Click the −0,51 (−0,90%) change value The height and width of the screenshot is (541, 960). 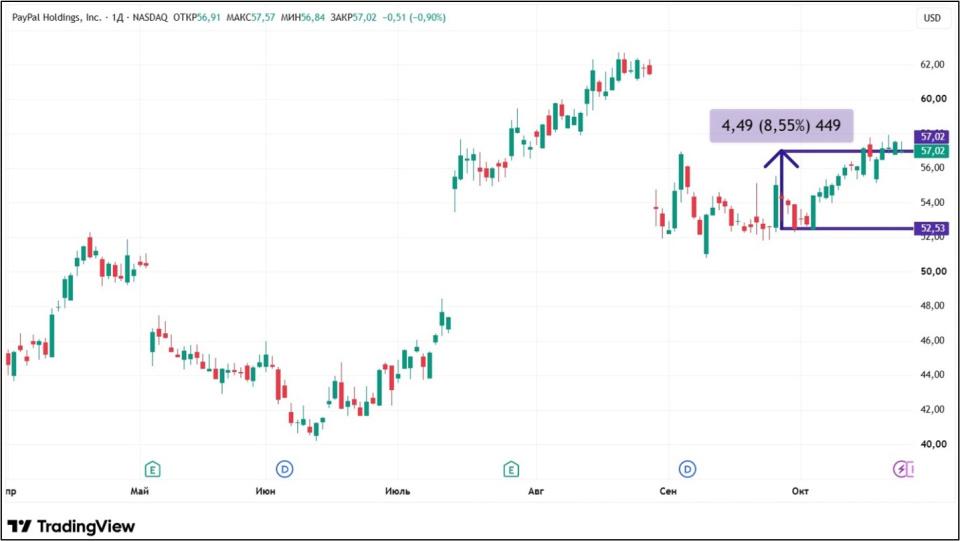[414, 18]
